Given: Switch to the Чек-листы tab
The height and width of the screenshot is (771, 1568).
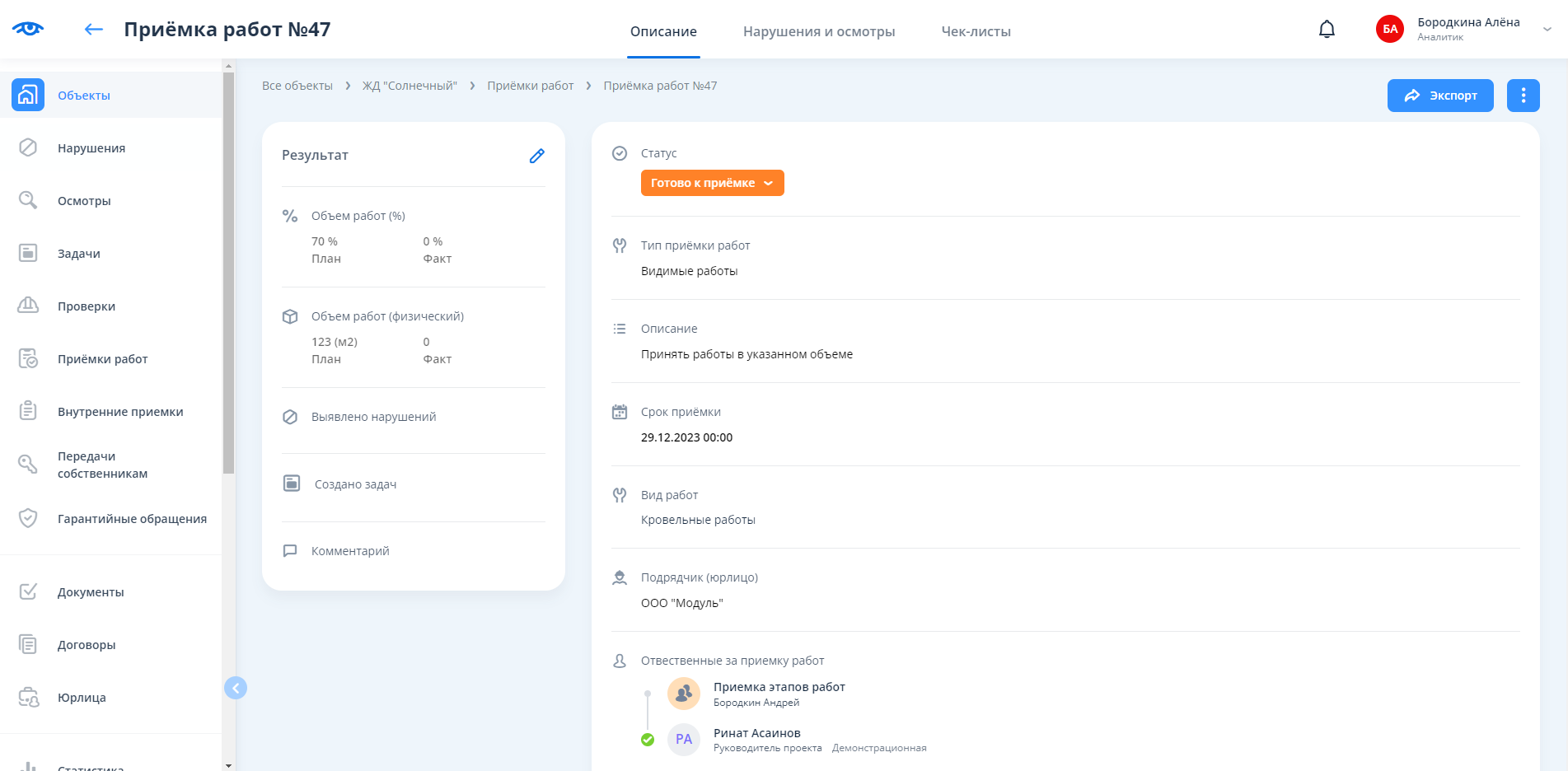Looking at the screenshot, I should (x=976, y=31).
